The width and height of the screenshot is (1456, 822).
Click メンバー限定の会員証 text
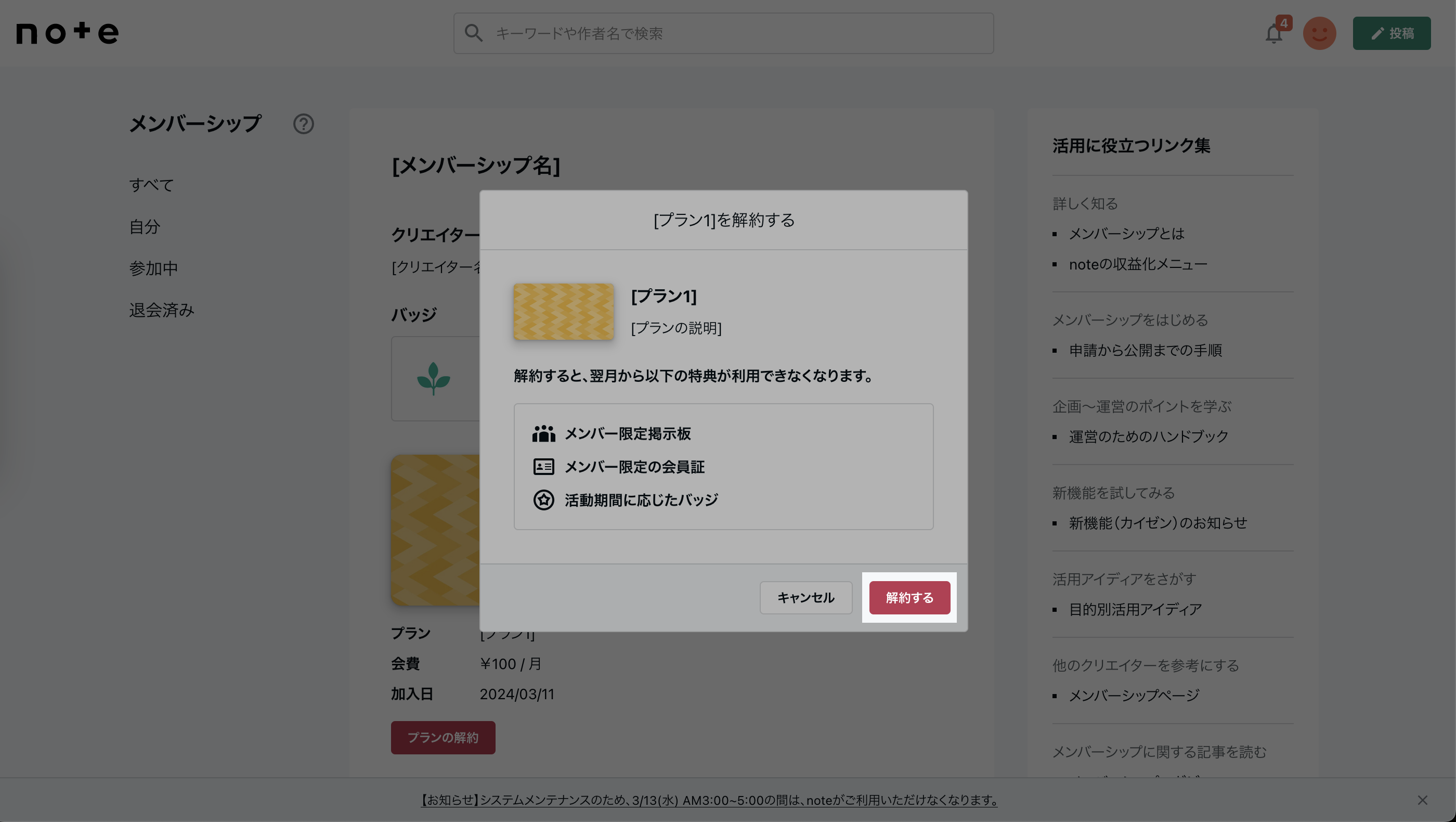pyautogui.click(x=635, y=467)
